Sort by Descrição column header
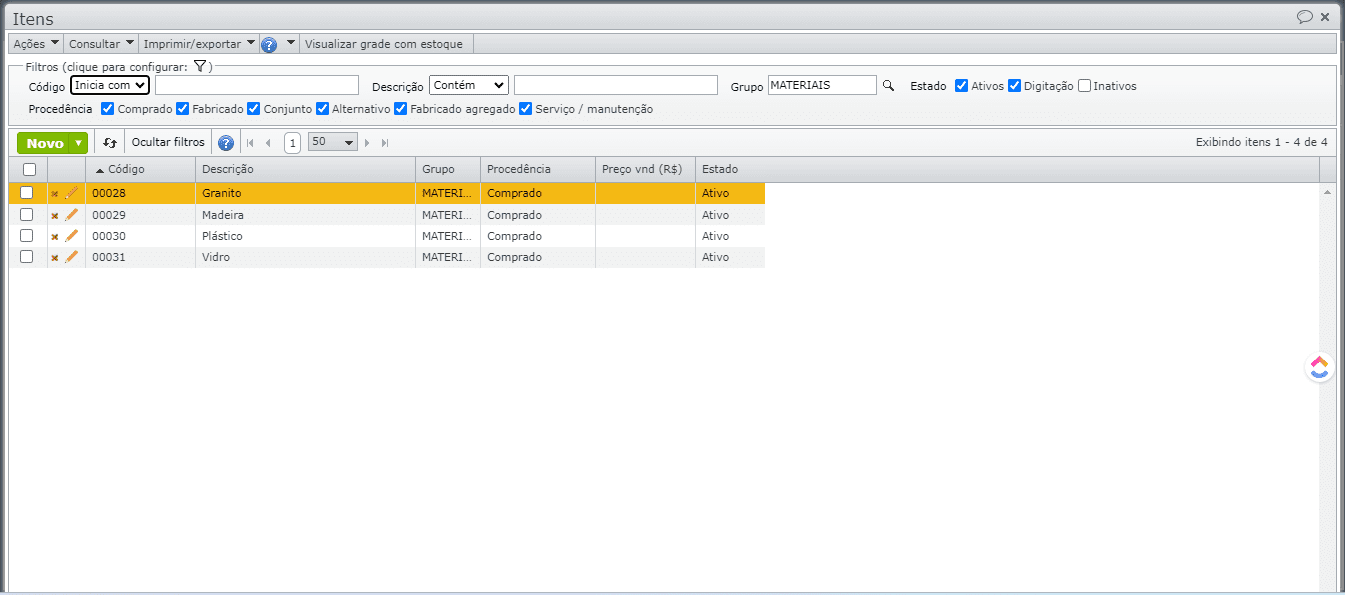1345x595 pixels. (x=305, y=170)
